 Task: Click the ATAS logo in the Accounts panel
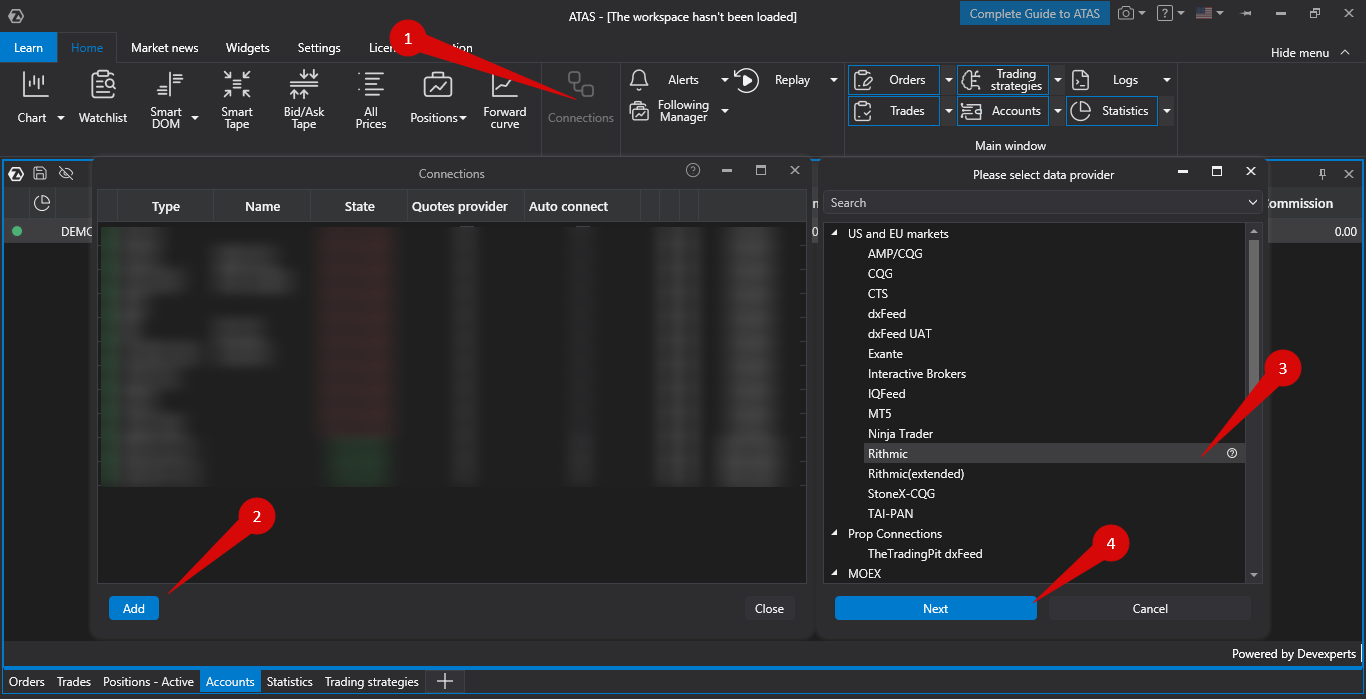coord(16,174)
